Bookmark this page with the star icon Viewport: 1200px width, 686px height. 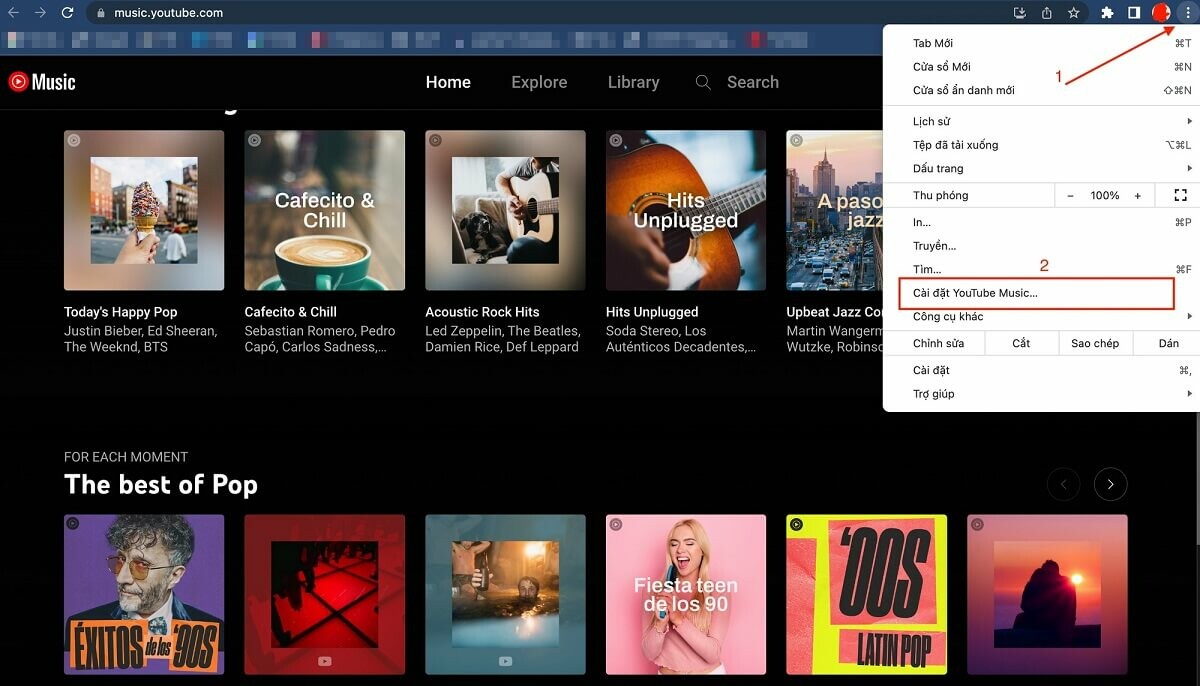click(x=1074, y=13)
